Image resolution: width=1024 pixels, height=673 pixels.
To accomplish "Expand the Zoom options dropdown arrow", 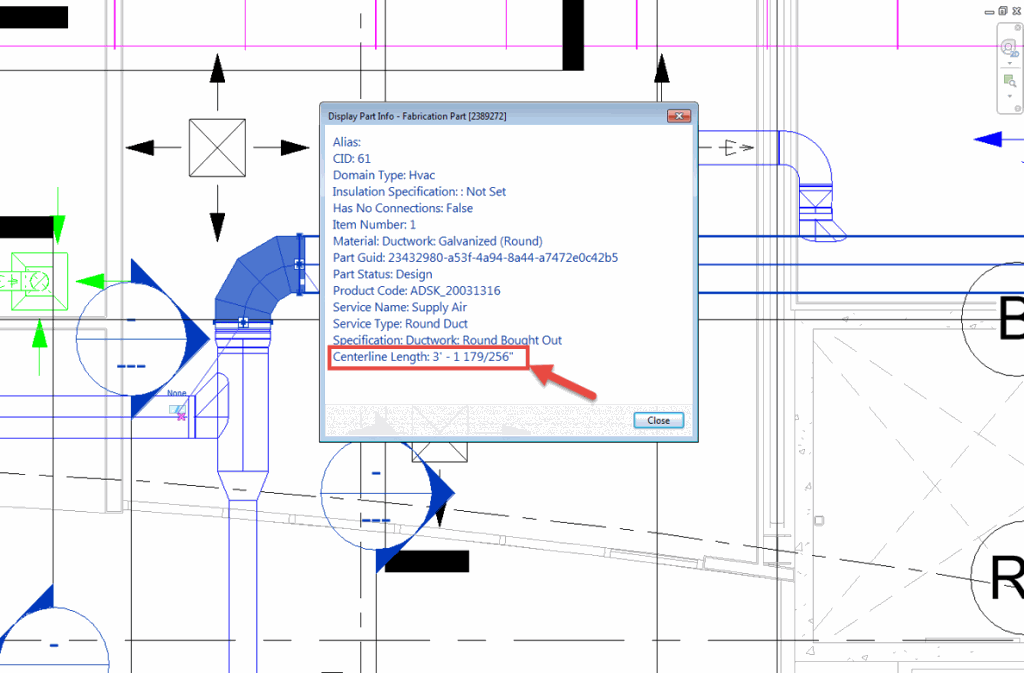I will (x=1008, y=95).
